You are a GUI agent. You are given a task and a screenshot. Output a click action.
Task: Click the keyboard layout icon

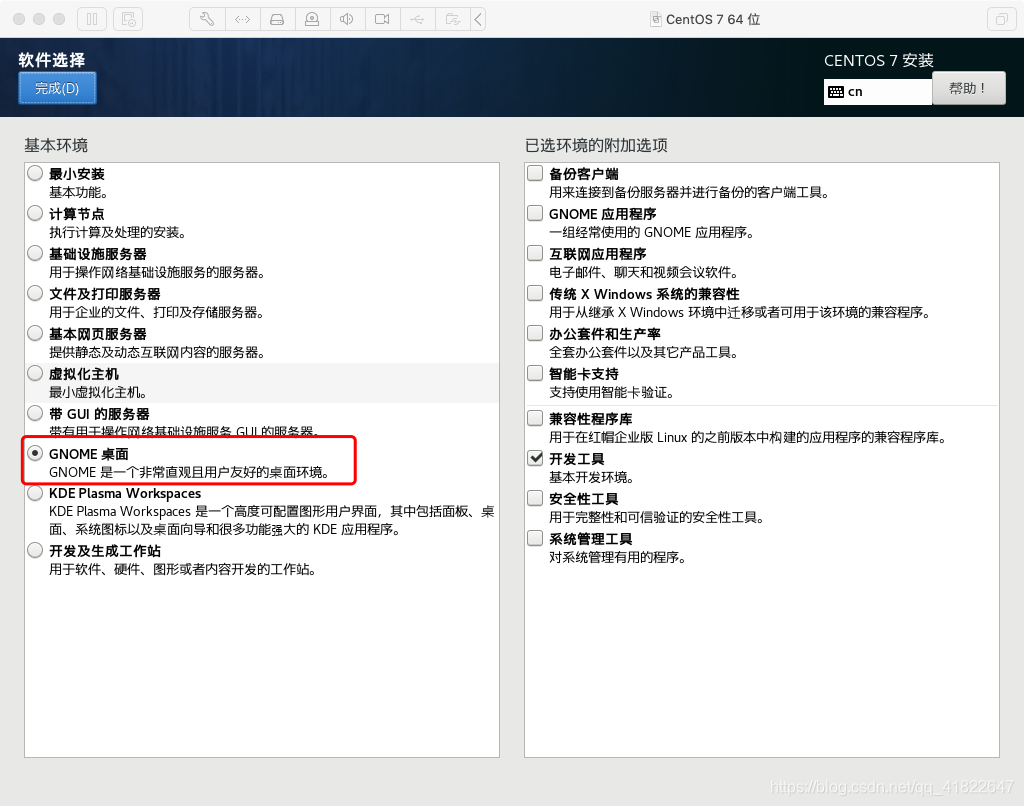click(x=835, y=92)
